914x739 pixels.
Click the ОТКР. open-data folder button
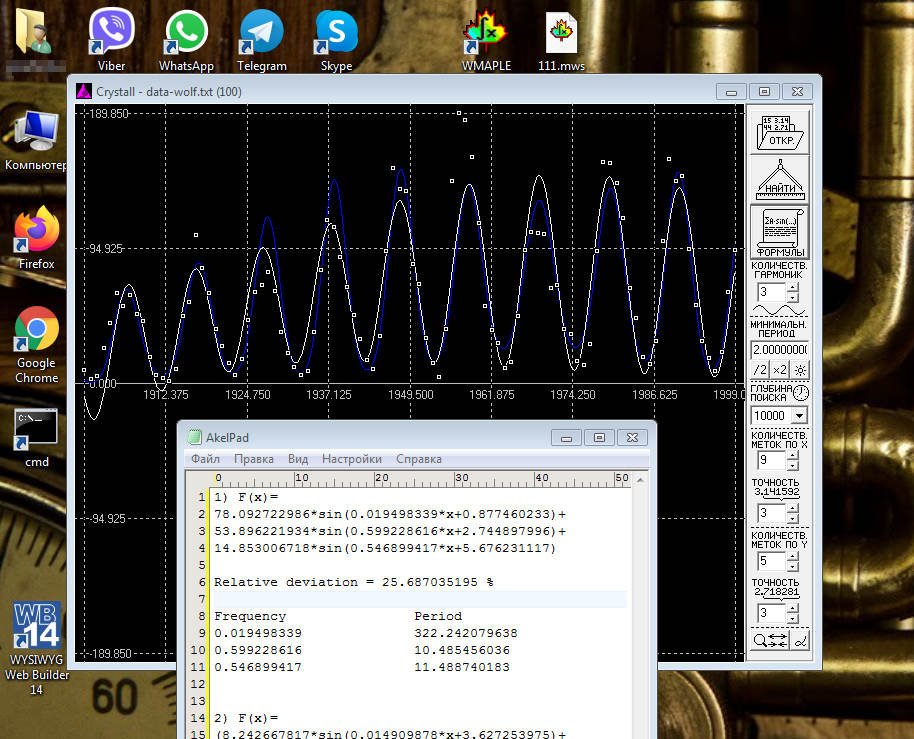click(x=779, y=132)
